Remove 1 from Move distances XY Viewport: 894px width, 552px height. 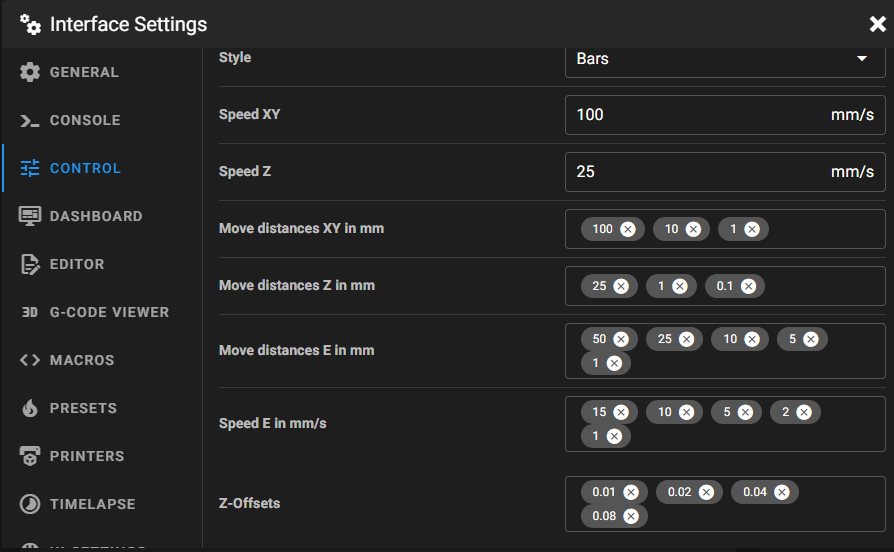752,229
